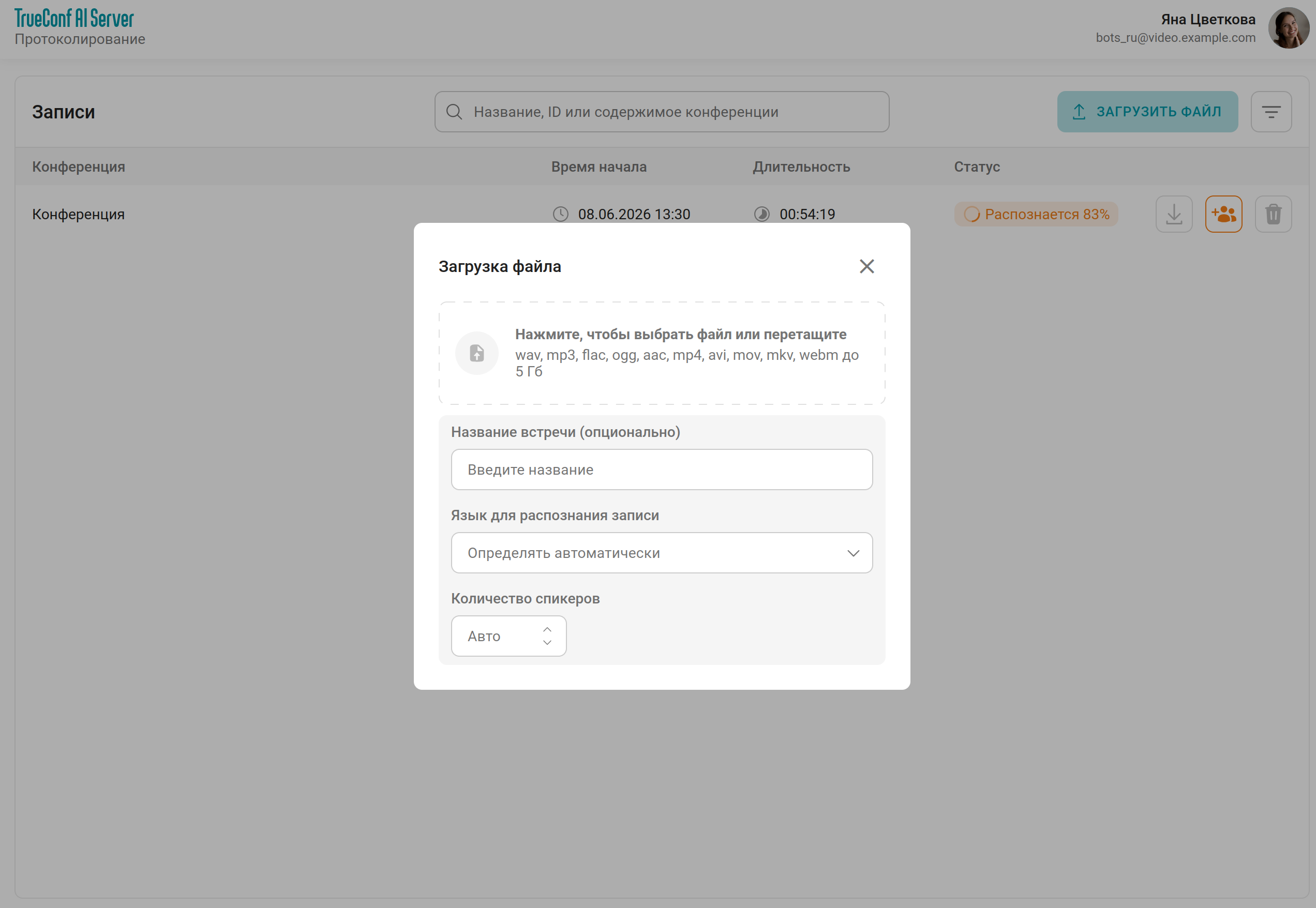Expand the Определять автоматически language dropdown
This screenshot has width=1316, height=908.
click(x=662, y=553)
